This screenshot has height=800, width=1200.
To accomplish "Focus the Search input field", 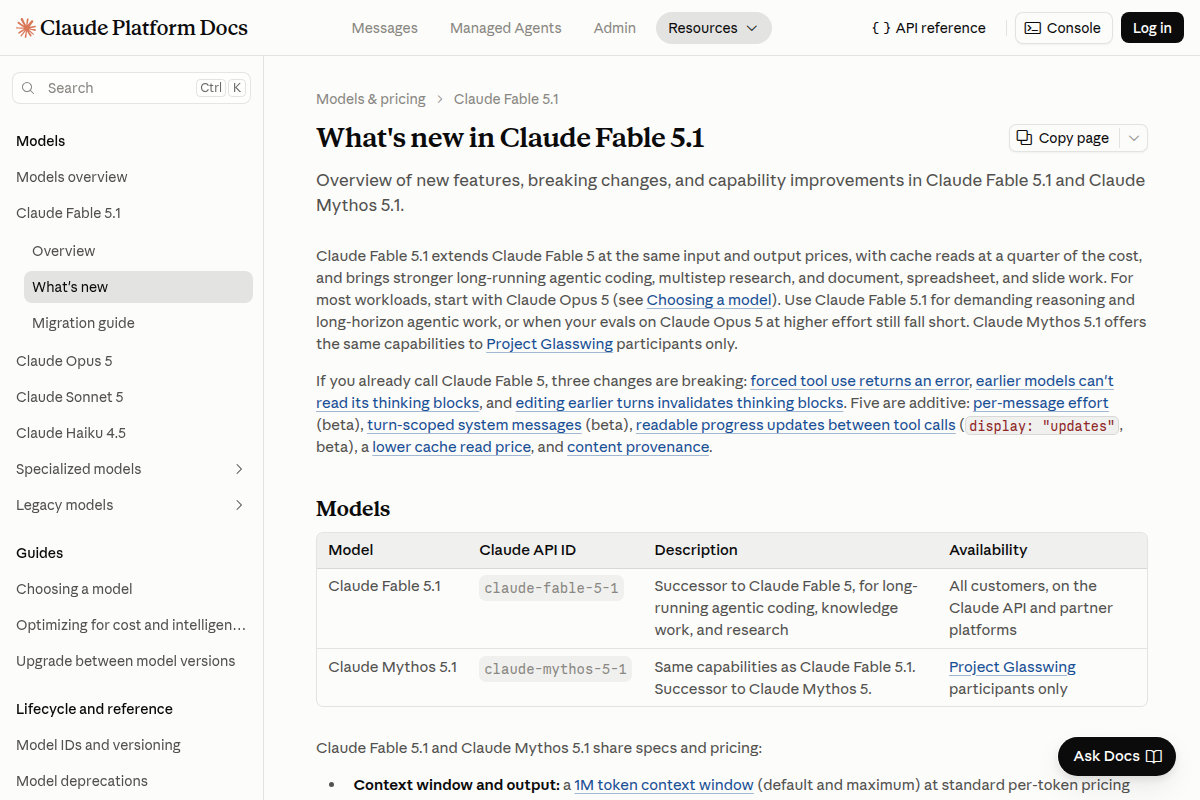I will [131, 88].
